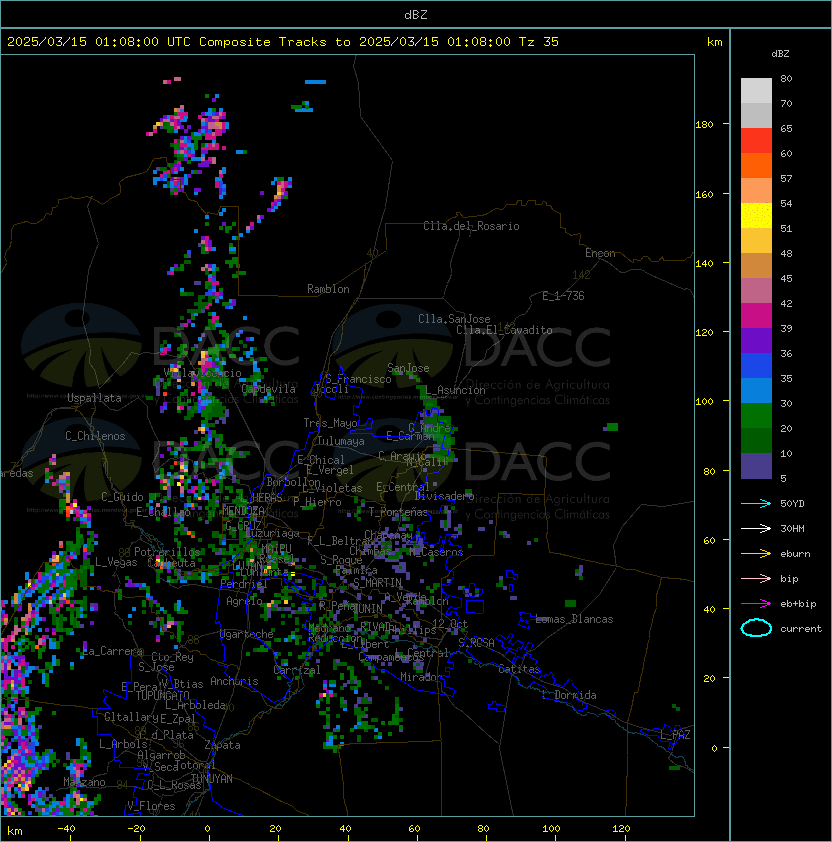Screen dimensions: 832x842
Task: Pick the light blue 30-35 dBZ swatch
Action: (756, 390)
